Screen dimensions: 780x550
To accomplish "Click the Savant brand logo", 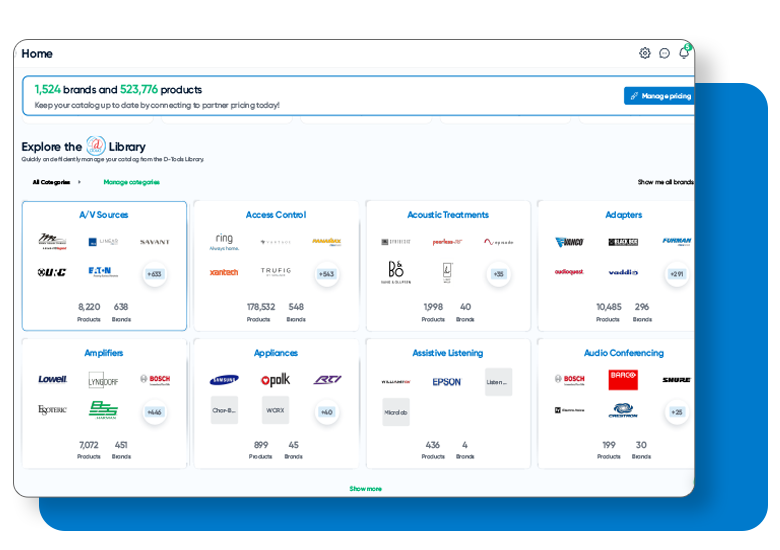I will click(155, 242).
